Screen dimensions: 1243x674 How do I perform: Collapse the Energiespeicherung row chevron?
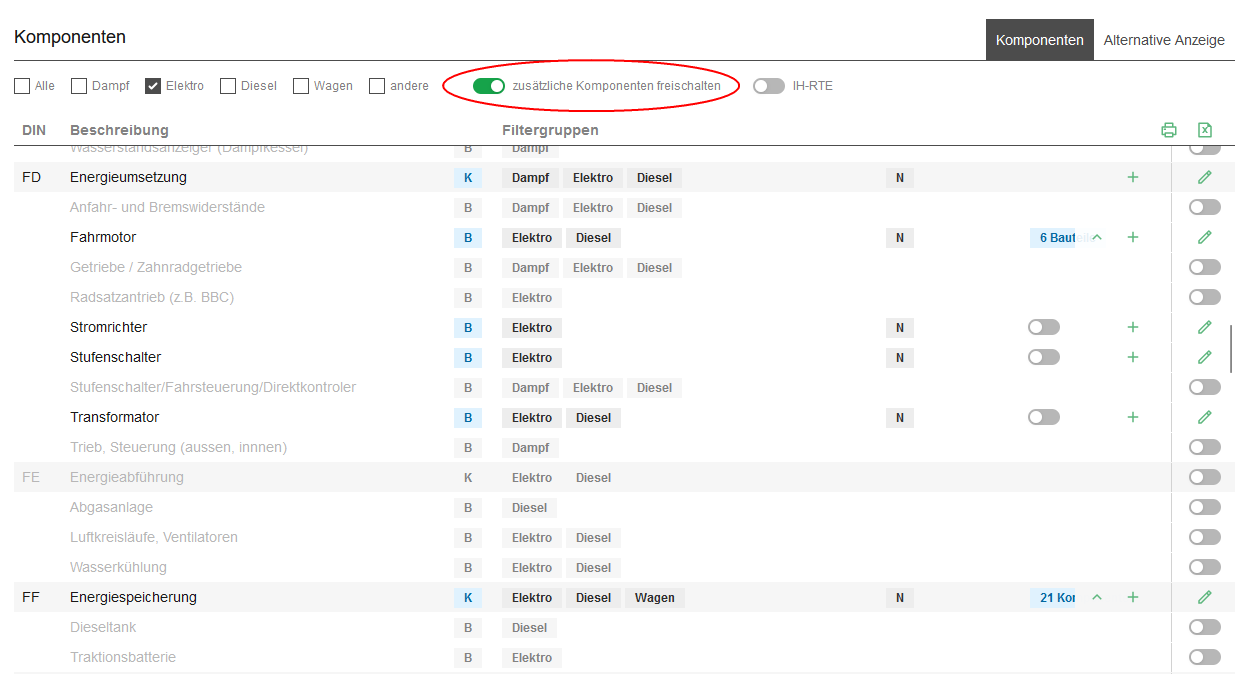click(1096, 597)
